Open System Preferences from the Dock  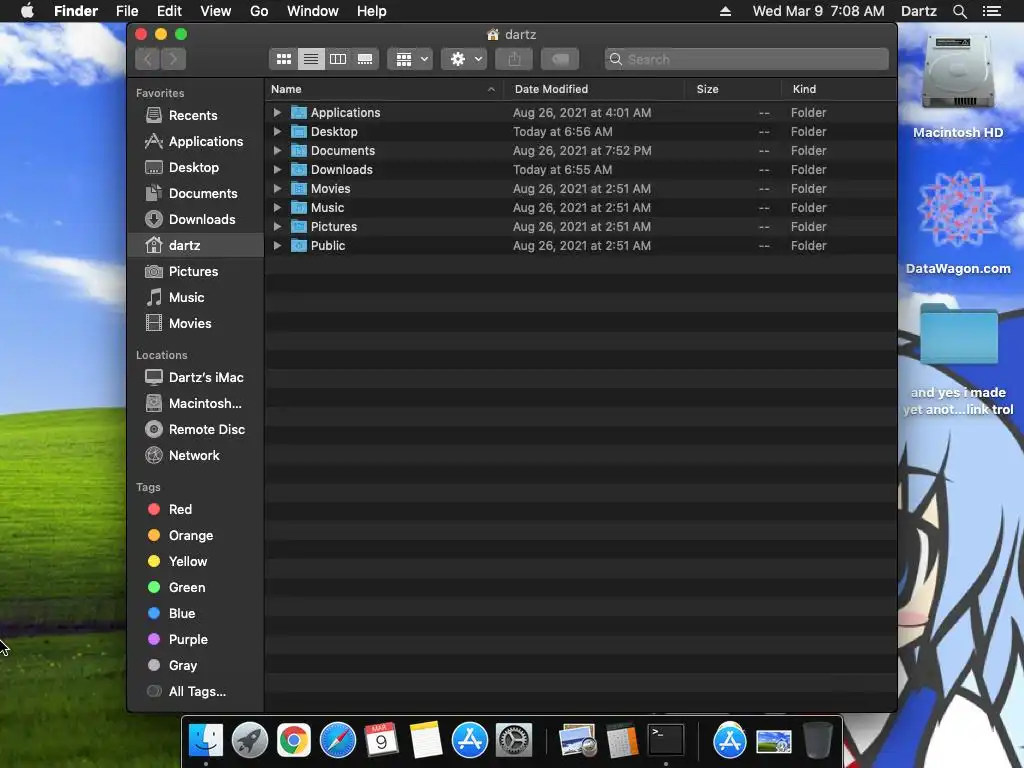click(514, 741)
